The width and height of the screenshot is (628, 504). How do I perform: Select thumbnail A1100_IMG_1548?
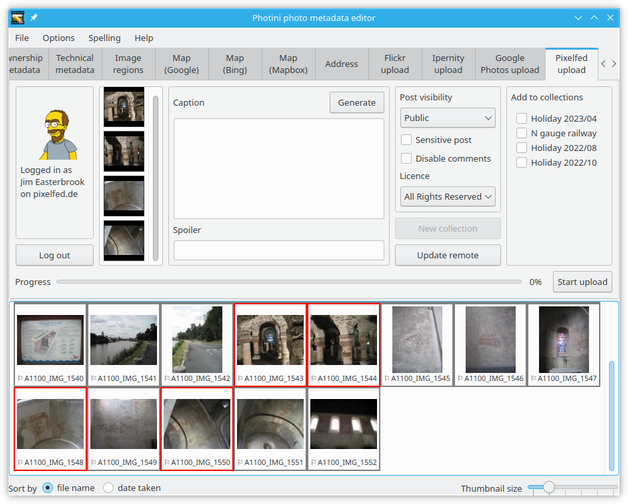[50, 429]
